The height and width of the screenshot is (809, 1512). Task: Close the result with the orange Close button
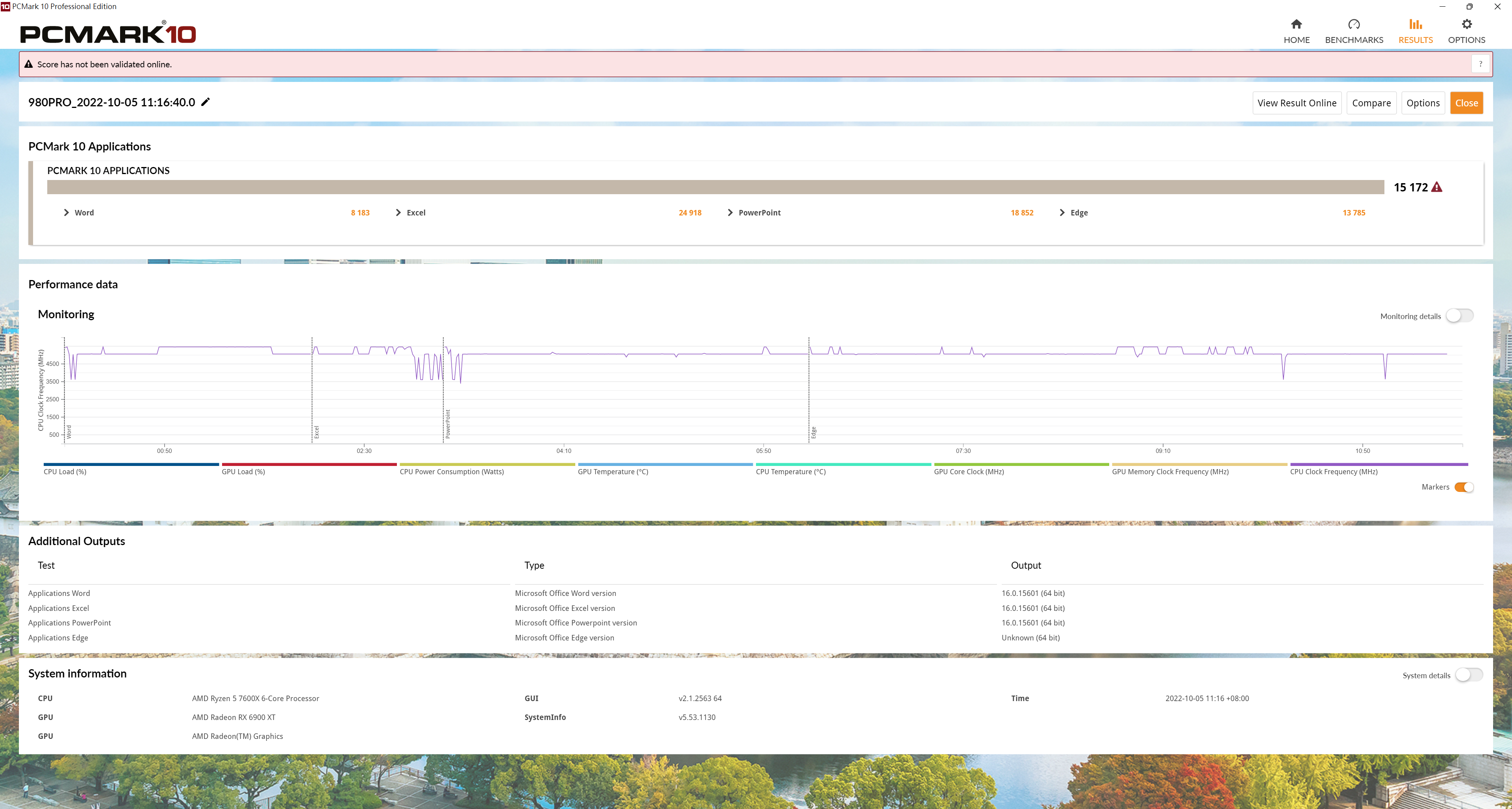pos(1466,103)
